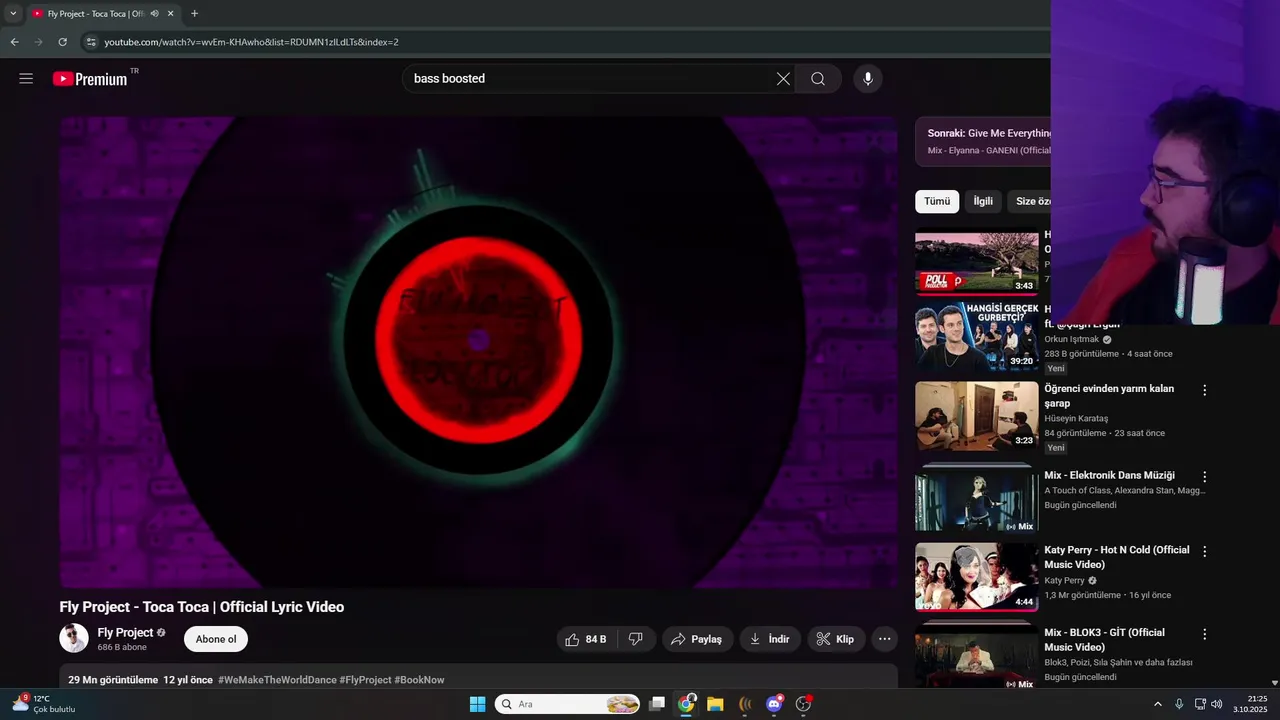
Task: Click the video player to pause
Action: pos(478,352)
